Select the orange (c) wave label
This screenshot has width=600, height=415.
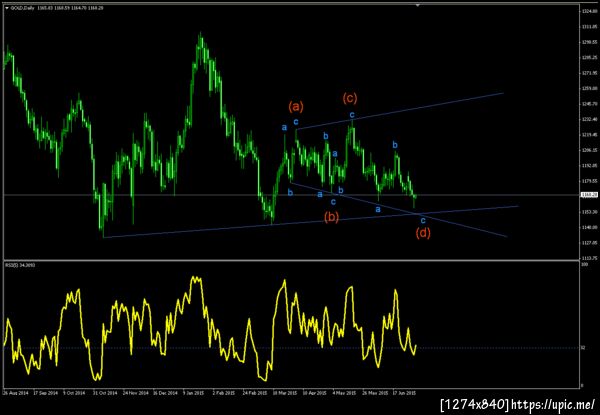click(x=350, y=98)
